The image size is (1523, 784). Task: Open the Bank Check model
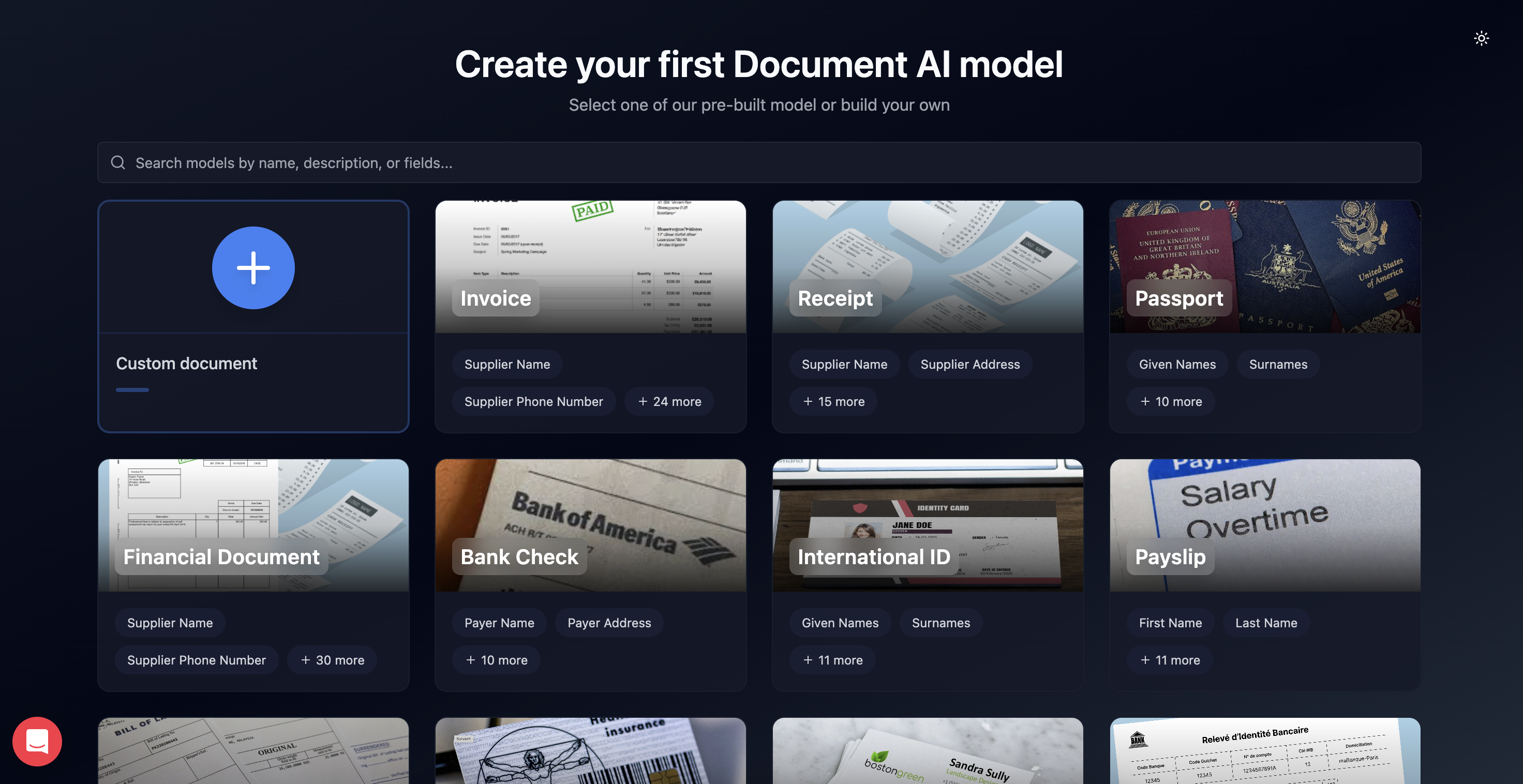coord(590,520)
